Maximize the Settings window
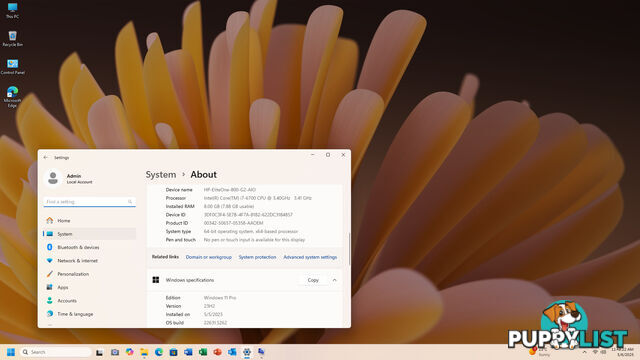Viewport: 640px width, 360px height. click(x=328, y=155)
